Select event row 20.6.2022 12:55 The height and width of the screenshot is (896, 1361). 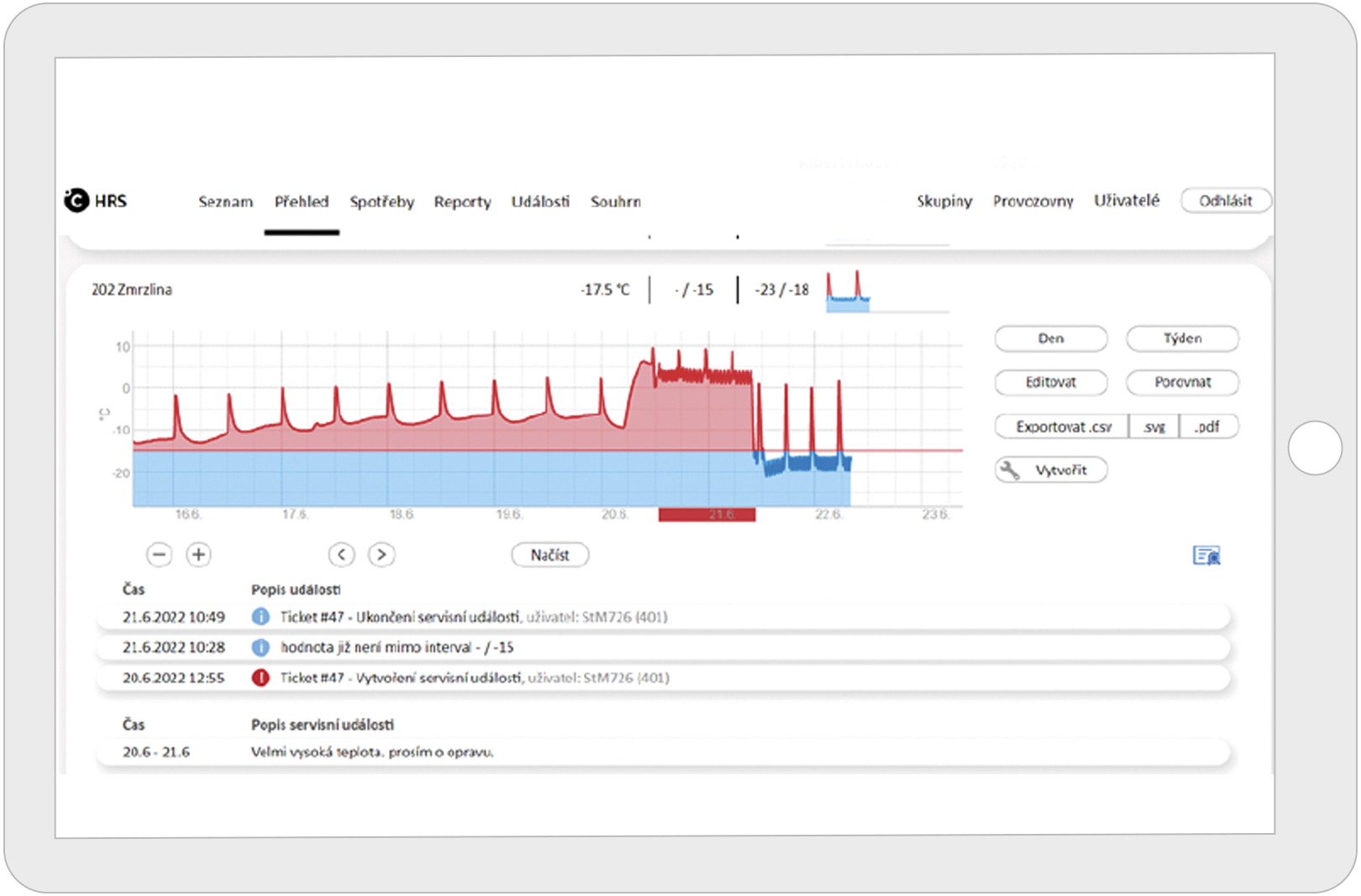click(x=664, y=678)
